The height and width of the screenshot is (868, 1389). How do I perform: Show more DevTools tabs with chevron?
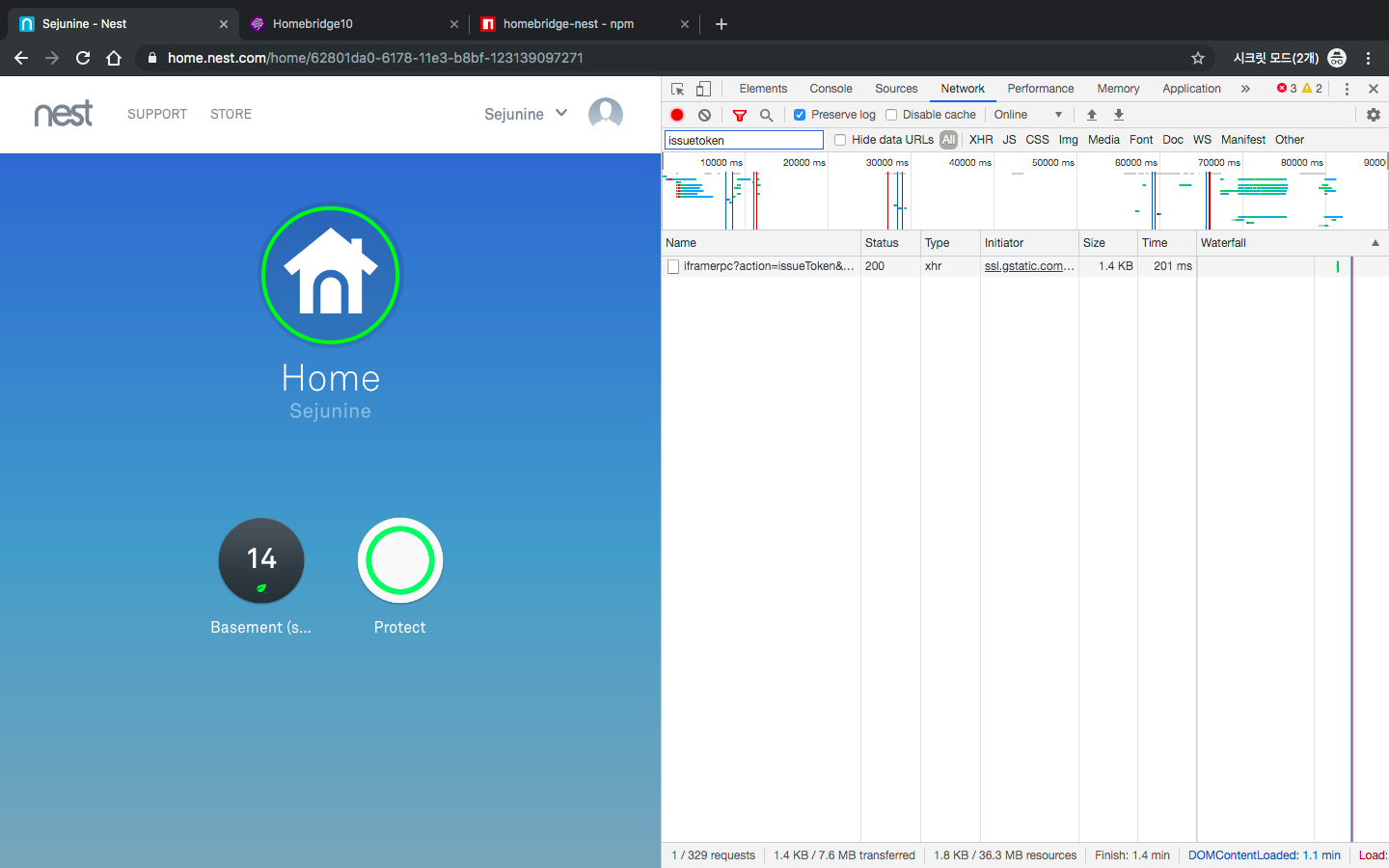pyautogui.click(x=1245, y=89)
